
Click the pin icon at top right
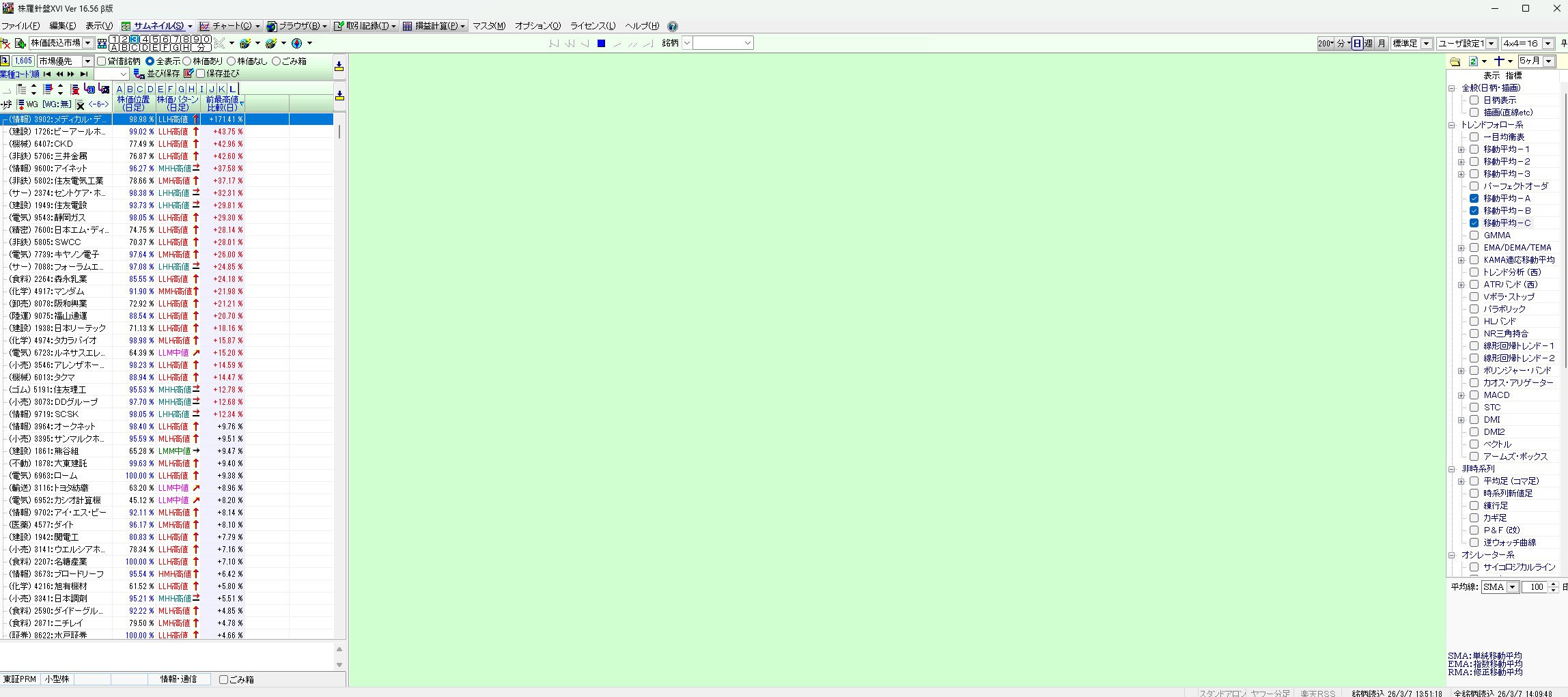point(1563,43)
